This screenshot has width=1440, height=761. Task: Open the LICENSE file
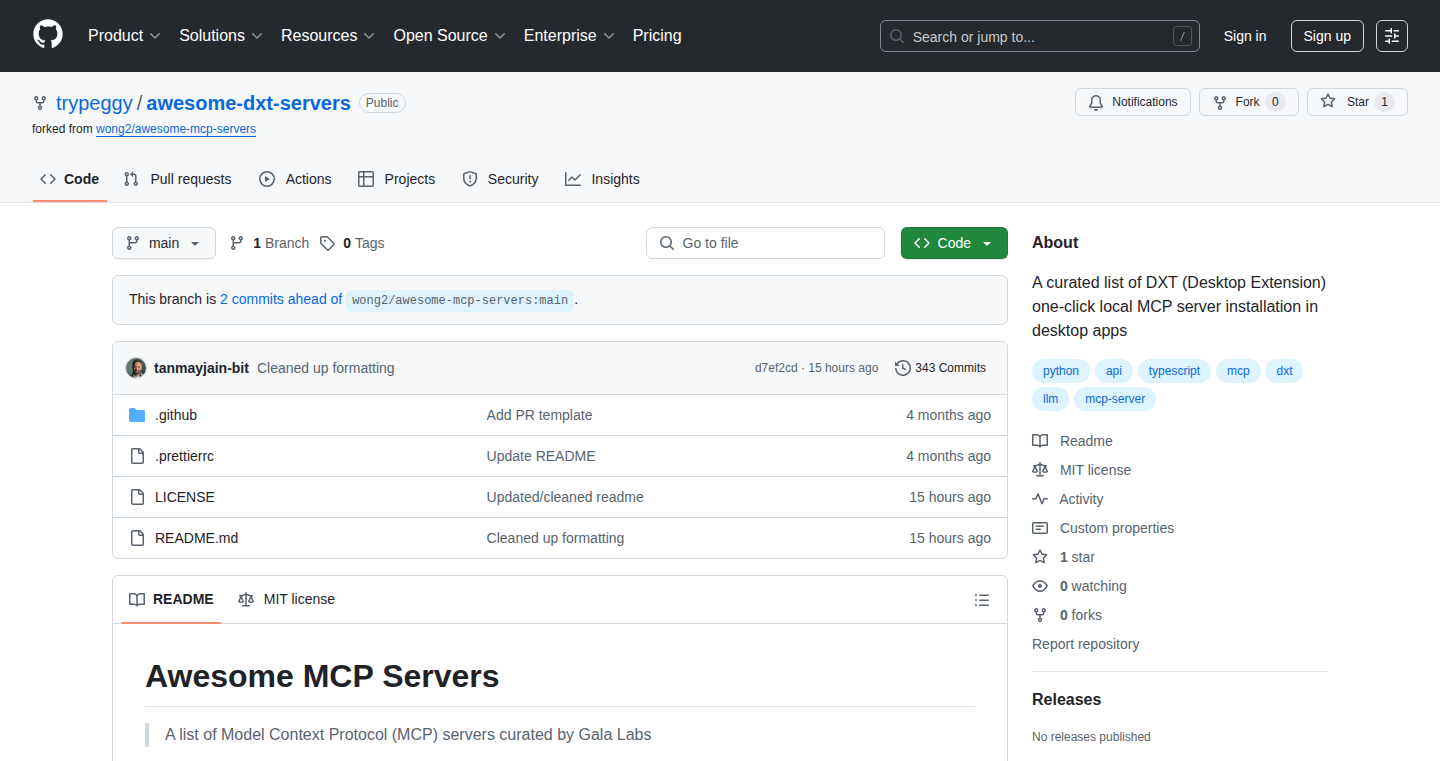(x=185, y=497)
